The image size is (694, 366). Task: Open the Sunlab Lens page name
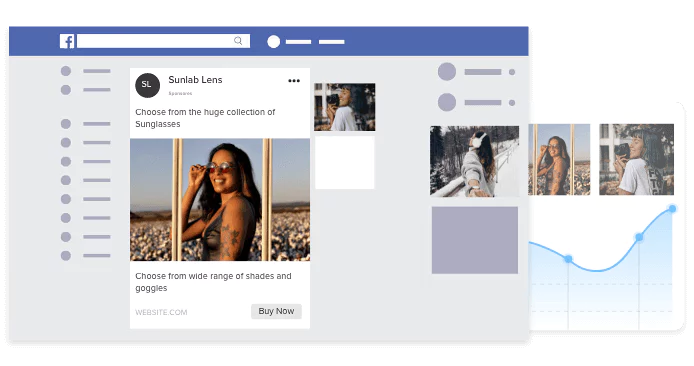click(195, 80)
